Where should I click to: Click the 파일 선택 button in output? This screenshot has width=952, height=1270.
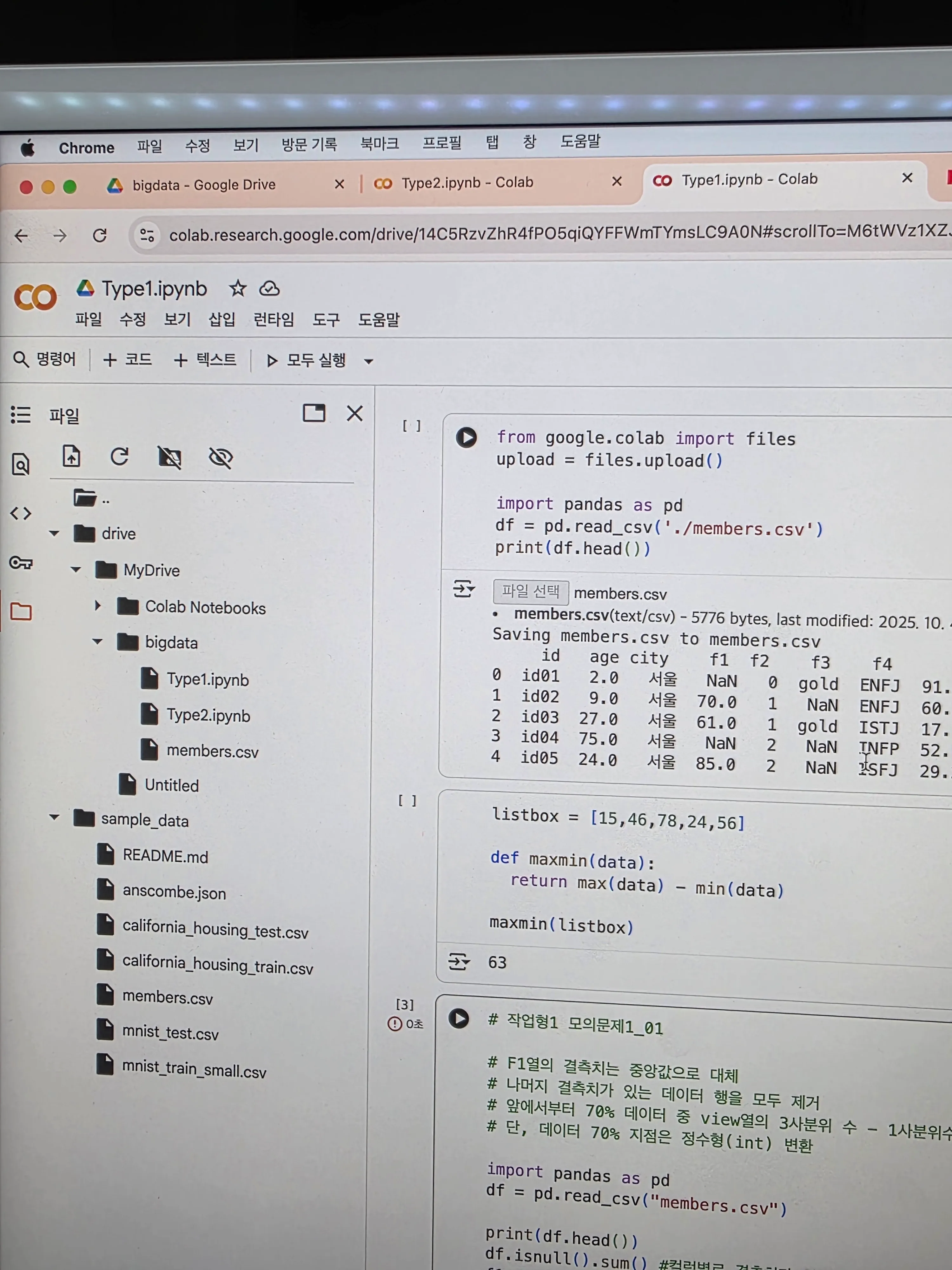[530, 592]
